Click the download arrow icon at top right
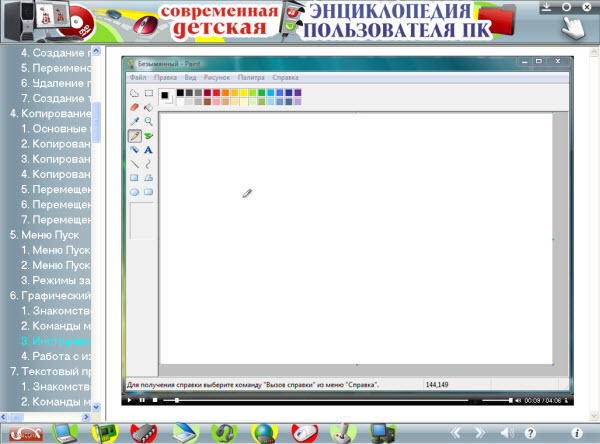Screen dimensions: 600x444 coord(546,7)
